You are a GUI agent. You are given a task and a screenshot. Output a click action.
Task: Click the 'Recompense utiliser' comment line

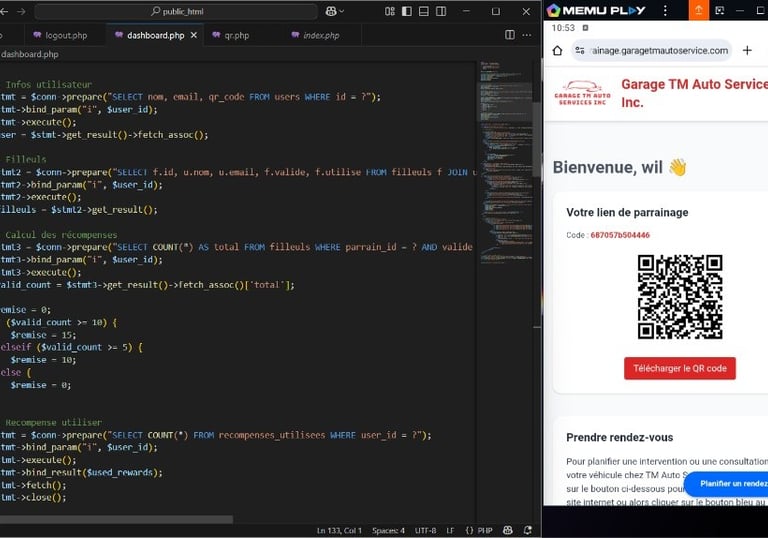(53, 422)
